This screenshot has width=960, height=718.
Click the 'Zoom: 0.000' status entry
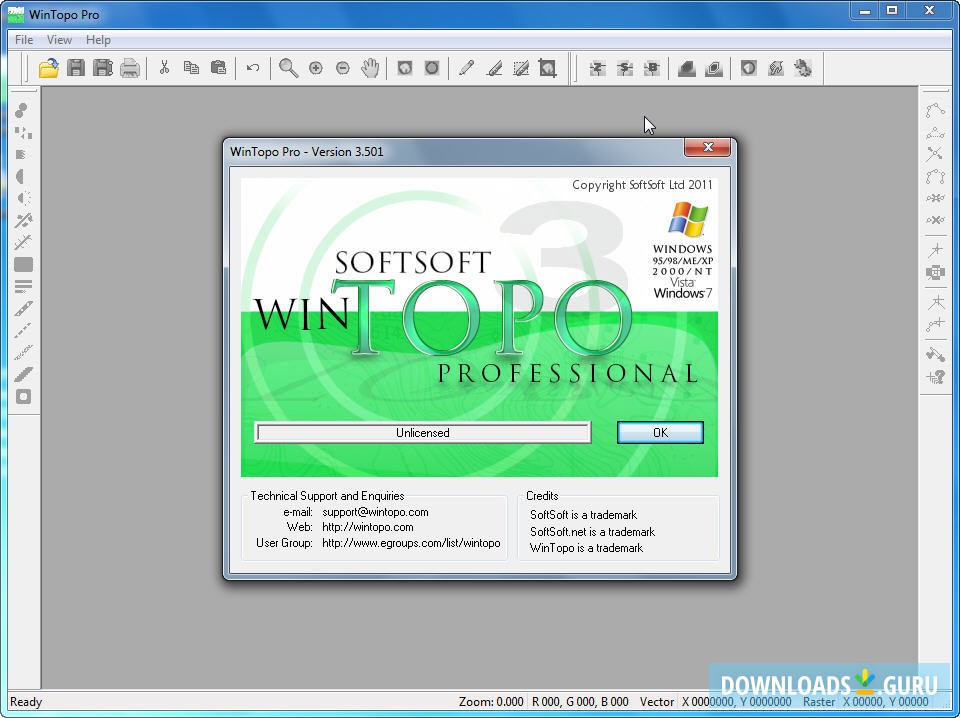coord(491,701)
